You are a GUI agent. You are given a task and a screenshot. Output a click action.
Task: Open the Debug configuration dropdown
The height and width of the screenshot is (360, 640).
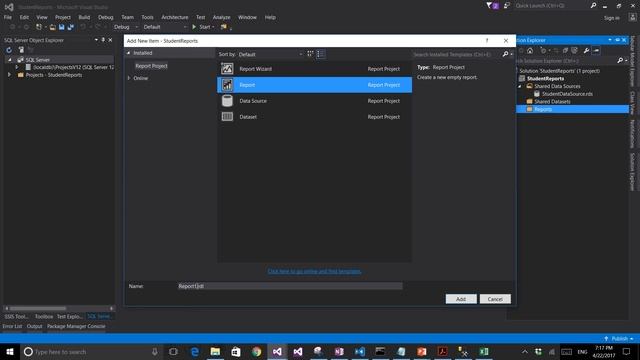tap(125, 27)
